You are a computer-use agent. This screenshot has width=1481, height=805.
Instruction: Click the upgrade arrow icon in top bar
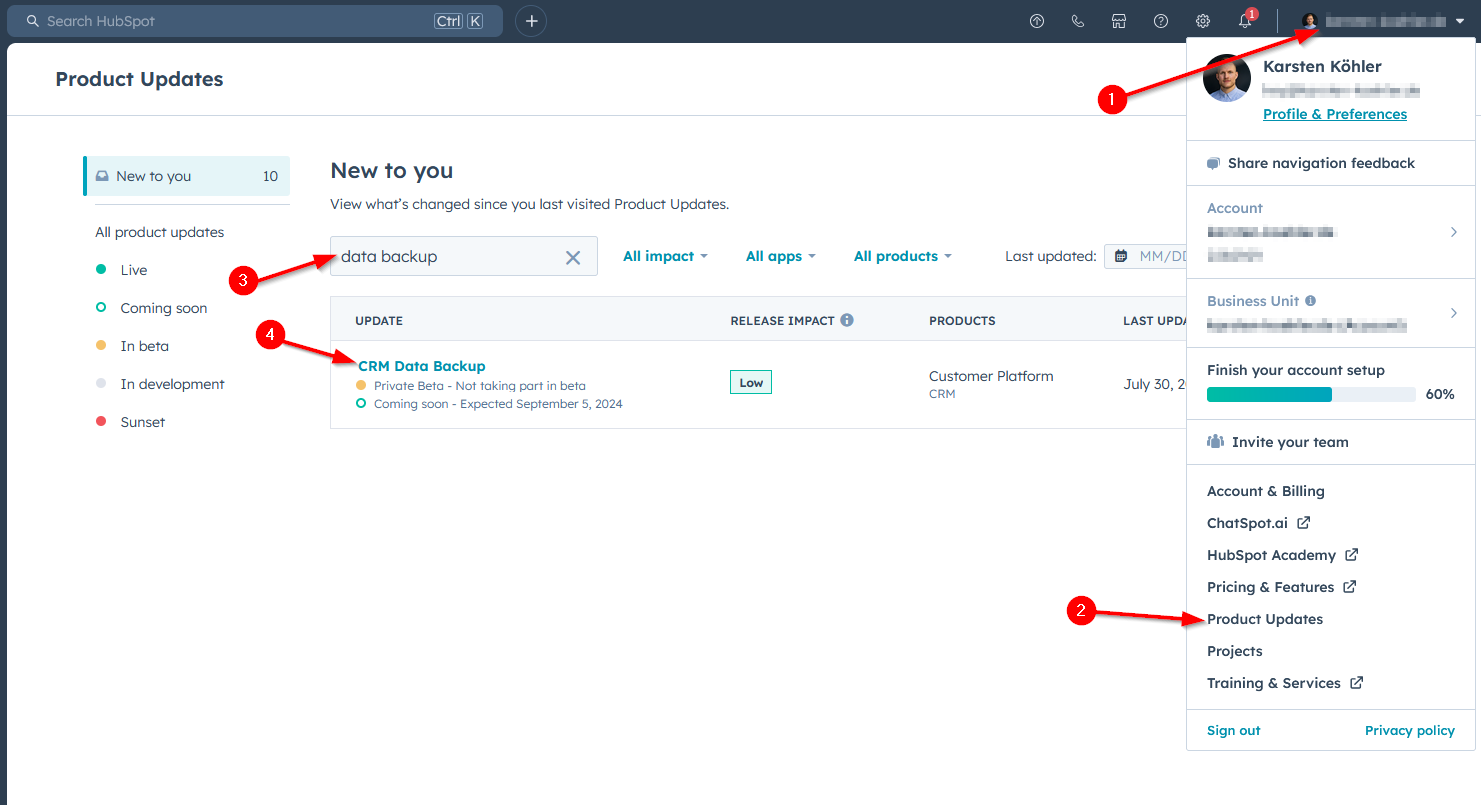tap(1036, 20)
